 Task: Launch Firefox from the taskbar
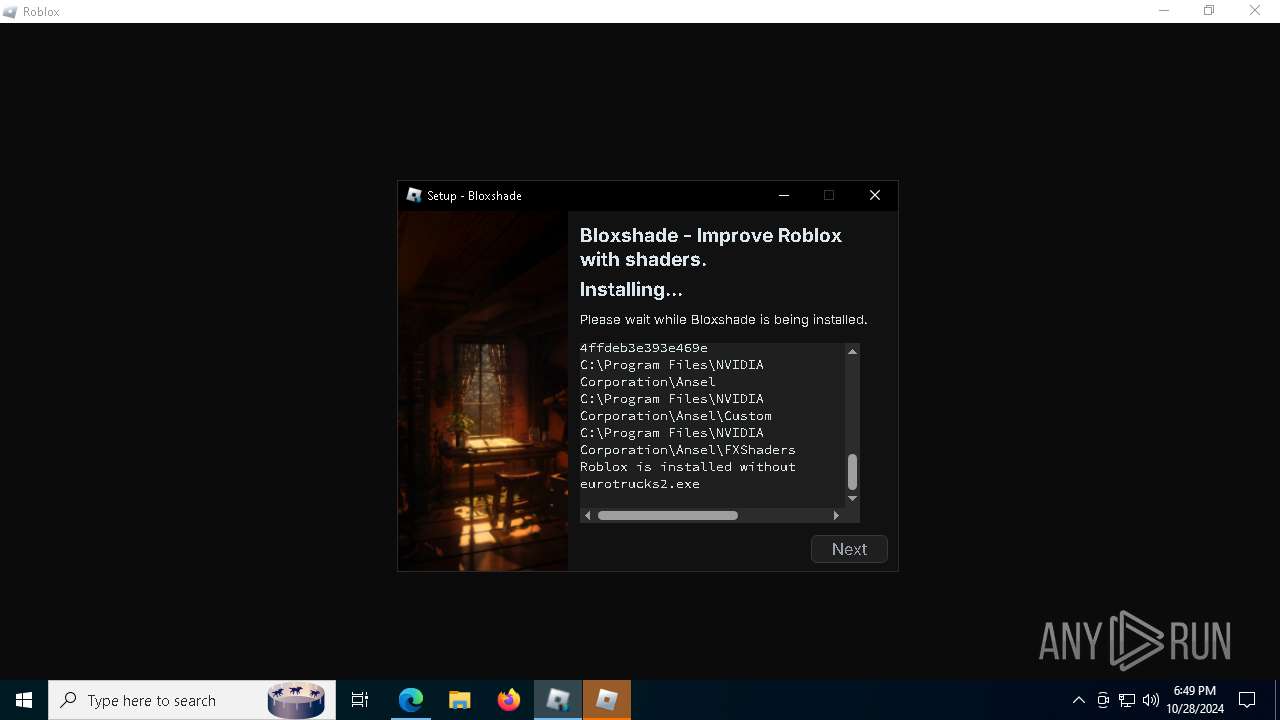[x=509, y=700]
